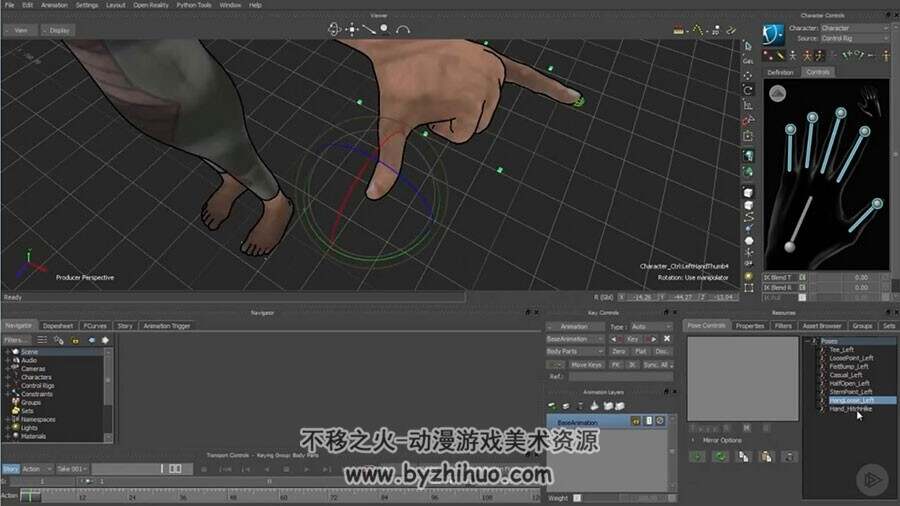Image resolution: width=900 pixels, height=506 pixels.
Task: Toggle solo on BaseAnimation layer
Action: pyautogui.click(x=649, y=421)
